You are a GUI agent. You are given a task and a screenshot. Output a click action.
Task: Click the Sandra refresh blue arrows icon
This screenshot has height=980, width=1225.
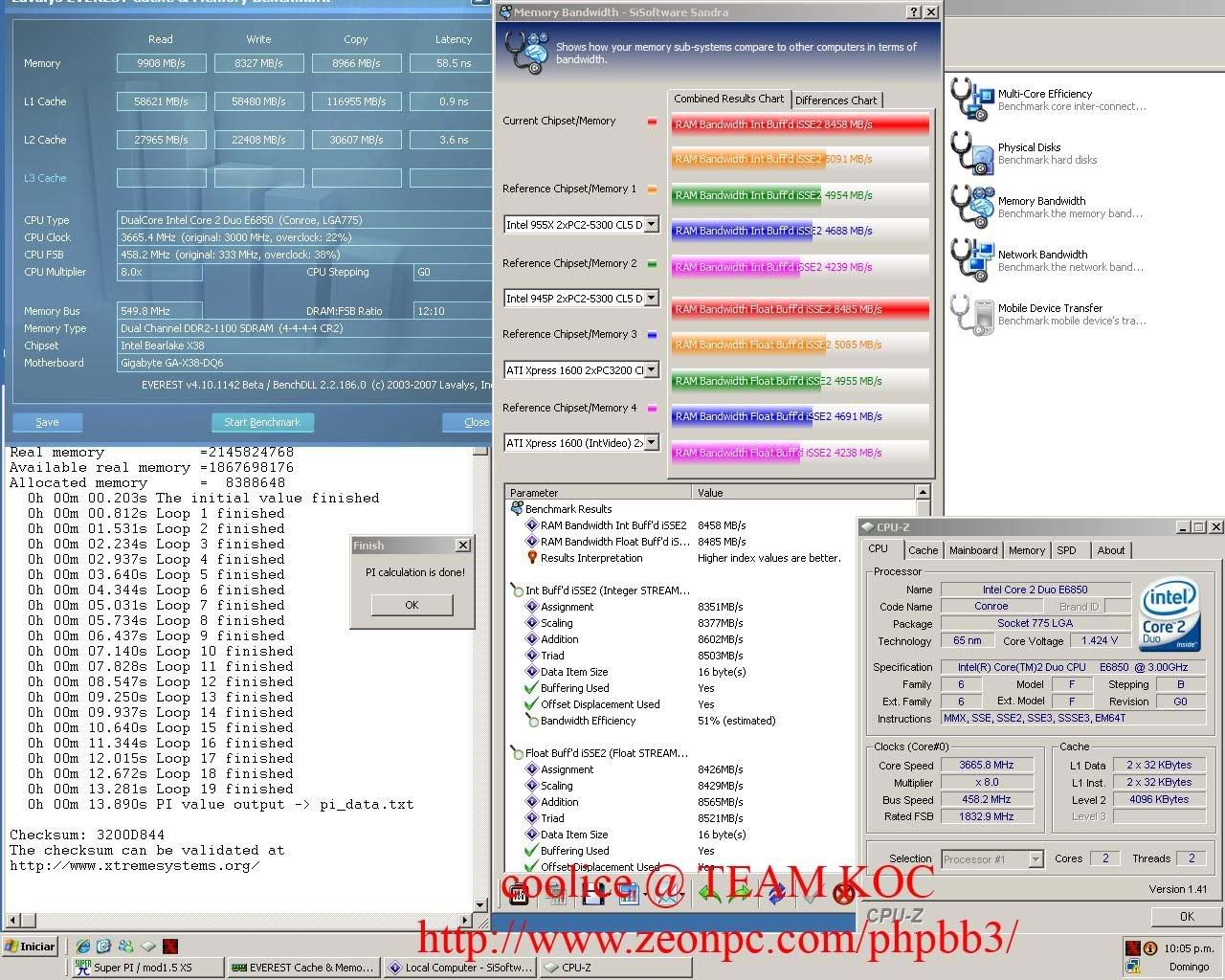(x=776, y=895)
